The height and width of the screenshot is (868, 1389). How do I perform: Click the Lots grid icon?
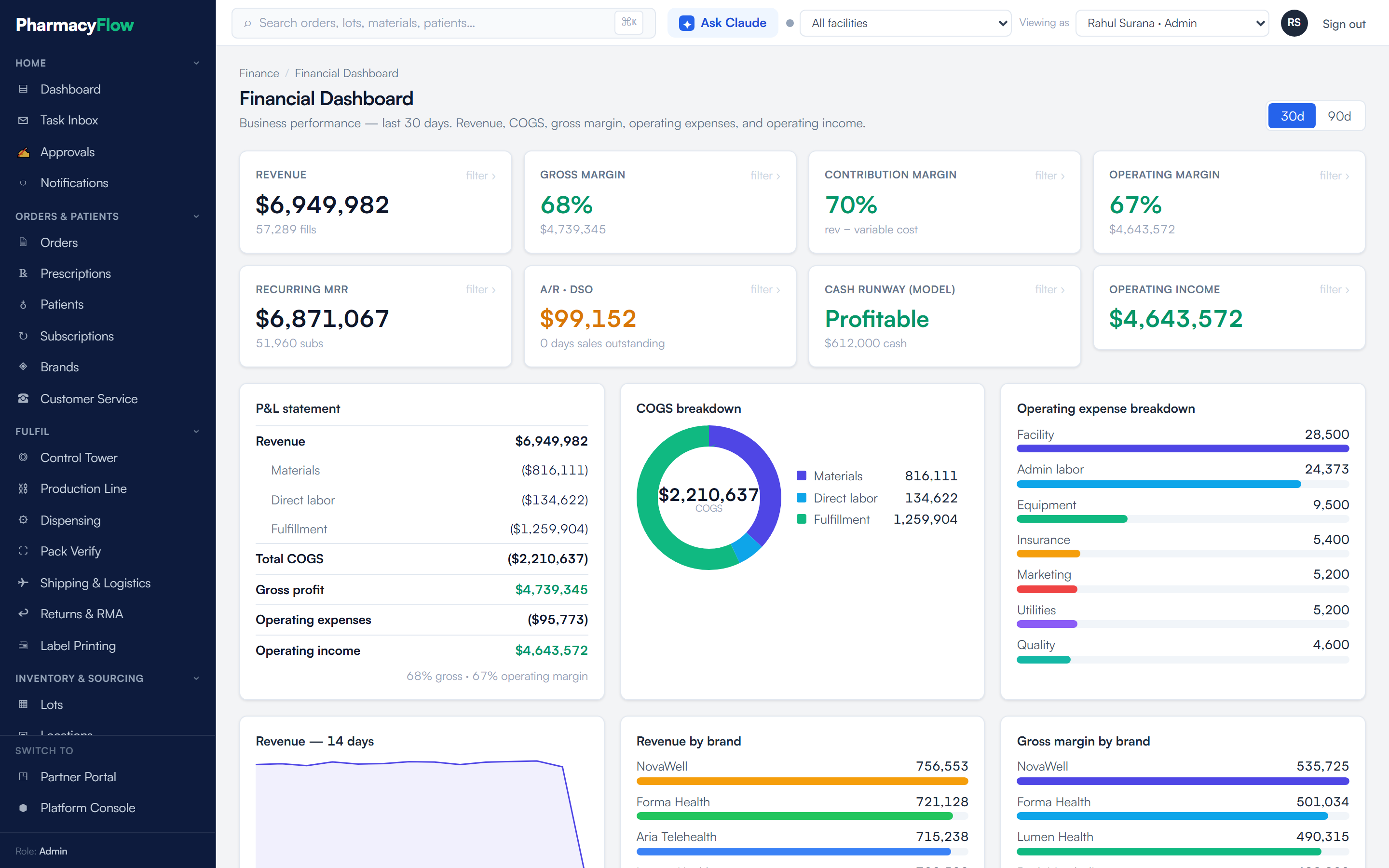tap(23, 705)
